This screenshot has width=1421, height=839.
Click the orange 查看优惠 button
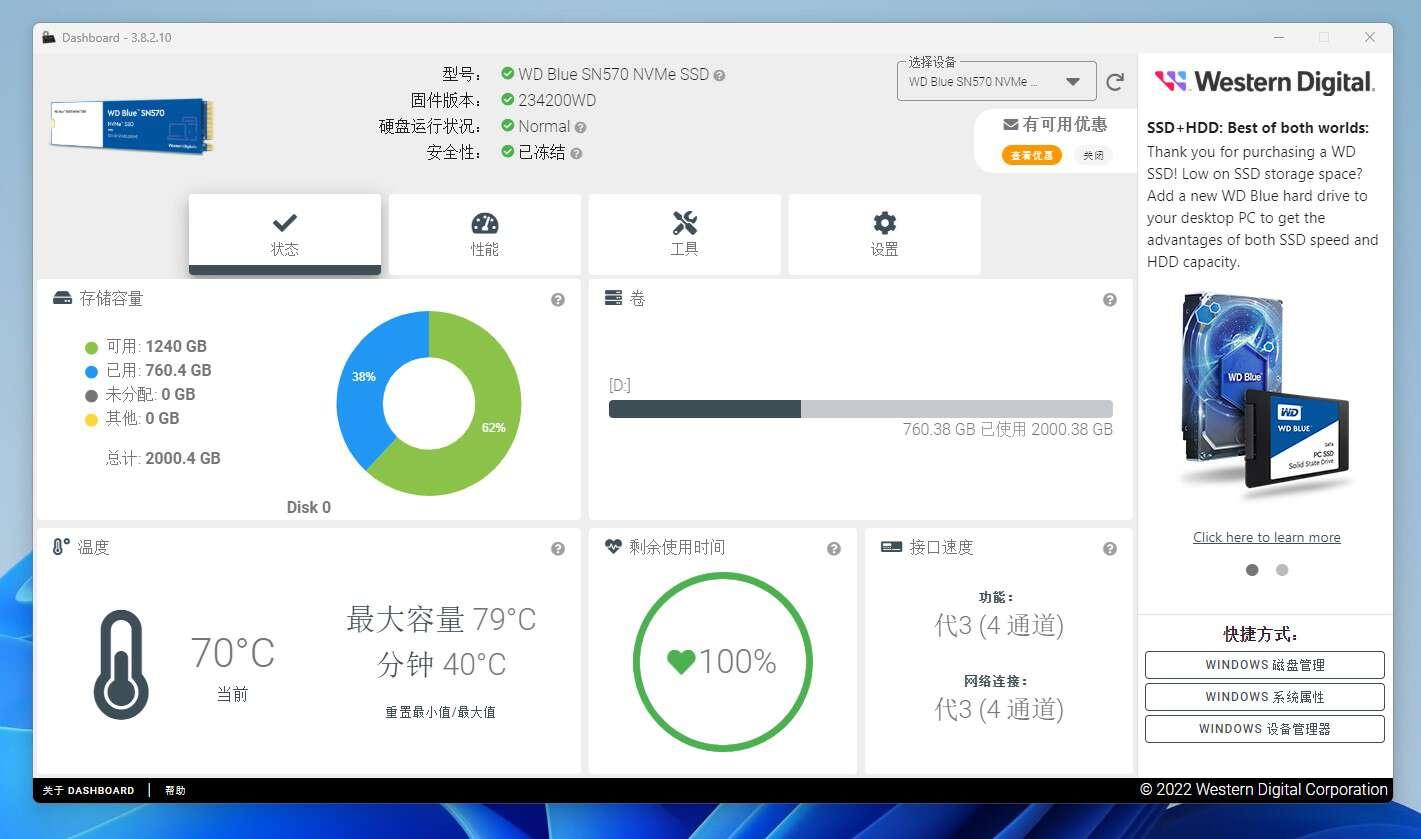point(1031,155)
